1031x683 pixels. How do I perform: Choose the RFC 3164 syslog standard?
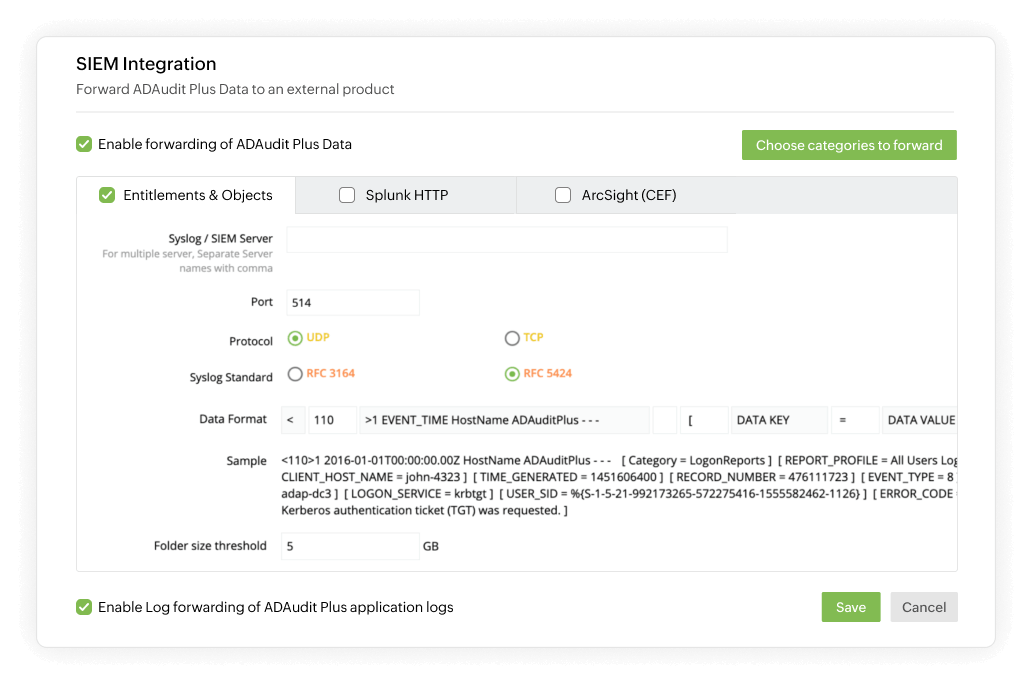point(295,373)
